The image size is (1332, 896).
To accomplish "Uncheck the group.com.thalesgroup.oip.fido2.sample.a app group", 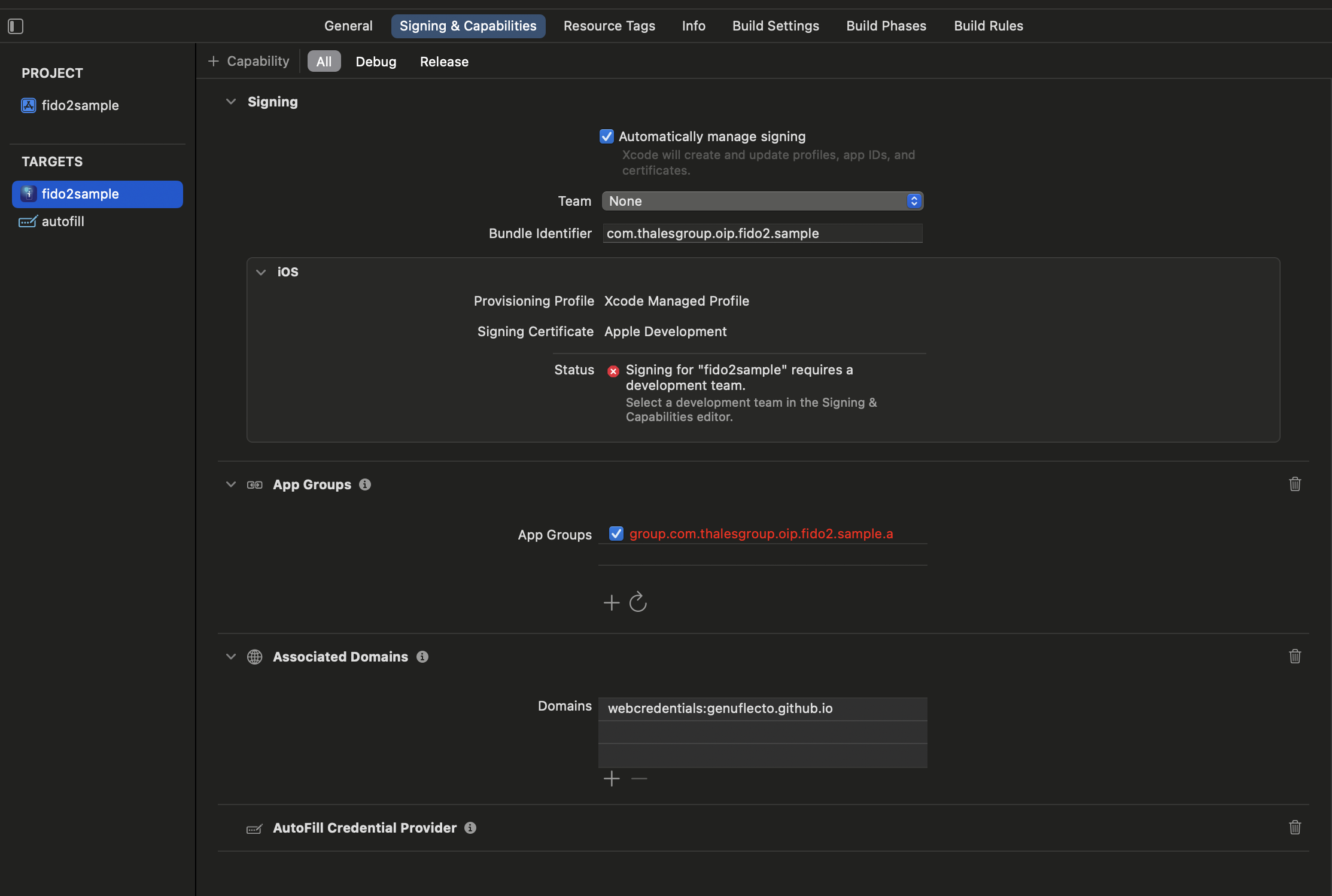I will pos(616,534).
